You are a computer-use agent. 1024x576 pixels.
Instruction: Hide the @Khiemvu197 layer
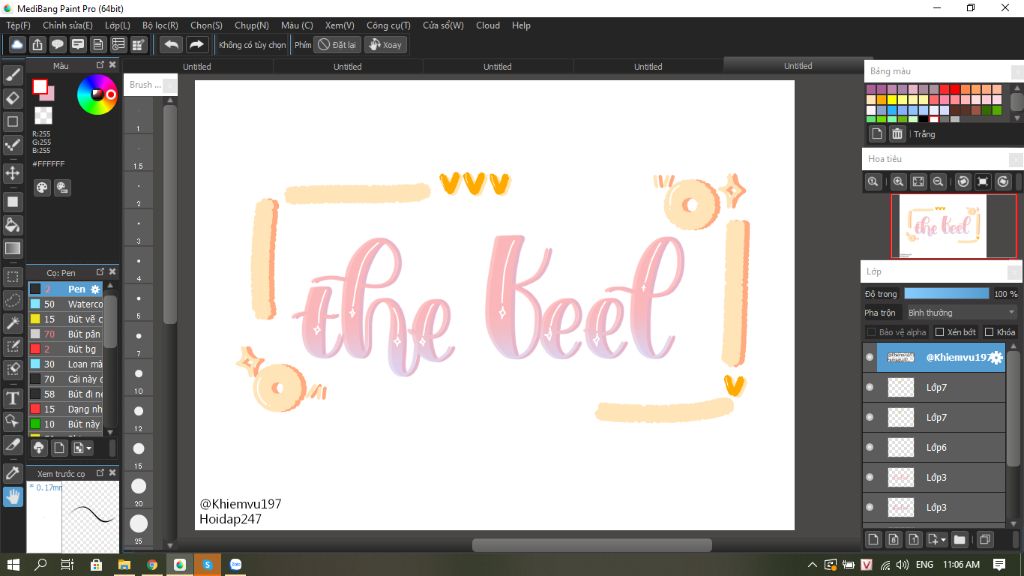pos(869,357)
